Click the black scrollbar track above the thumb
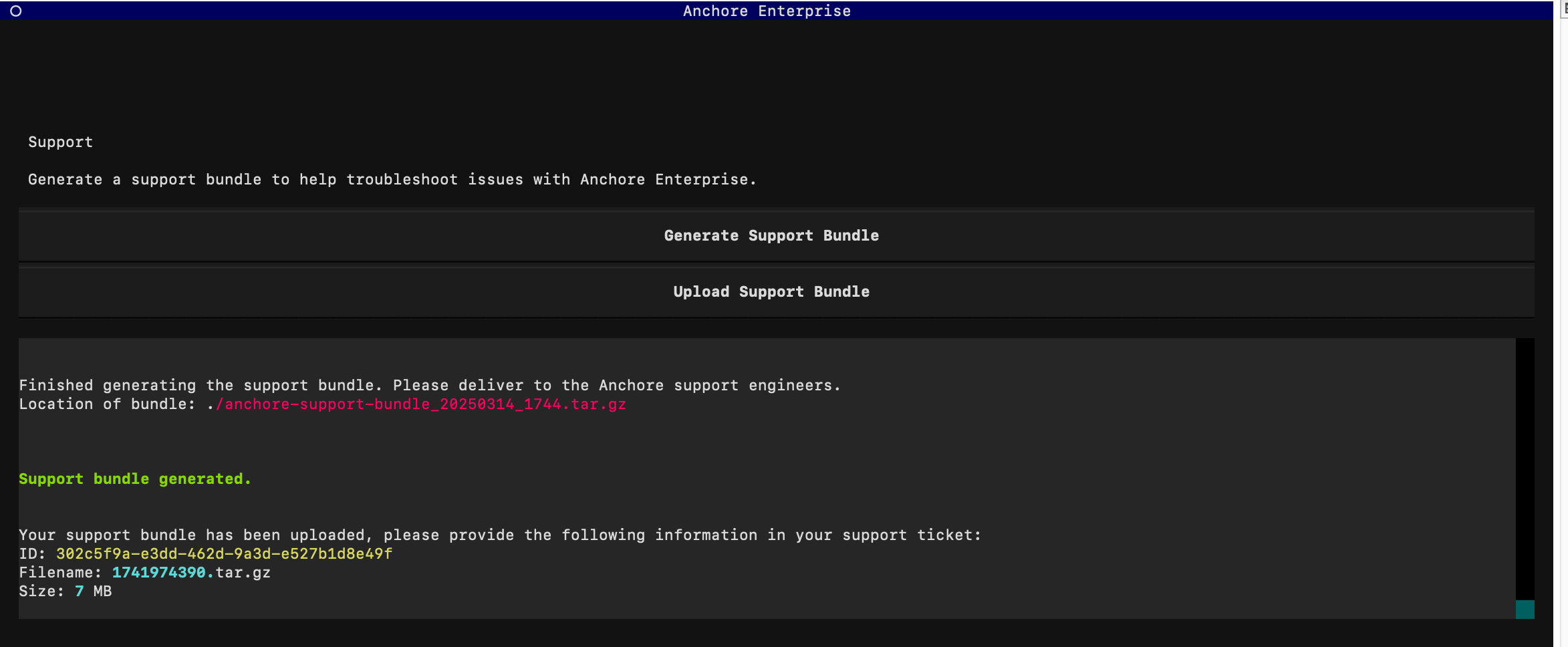Image resolution: width=1568 pixels, height=647 pixels. [x=1525, y=468]
